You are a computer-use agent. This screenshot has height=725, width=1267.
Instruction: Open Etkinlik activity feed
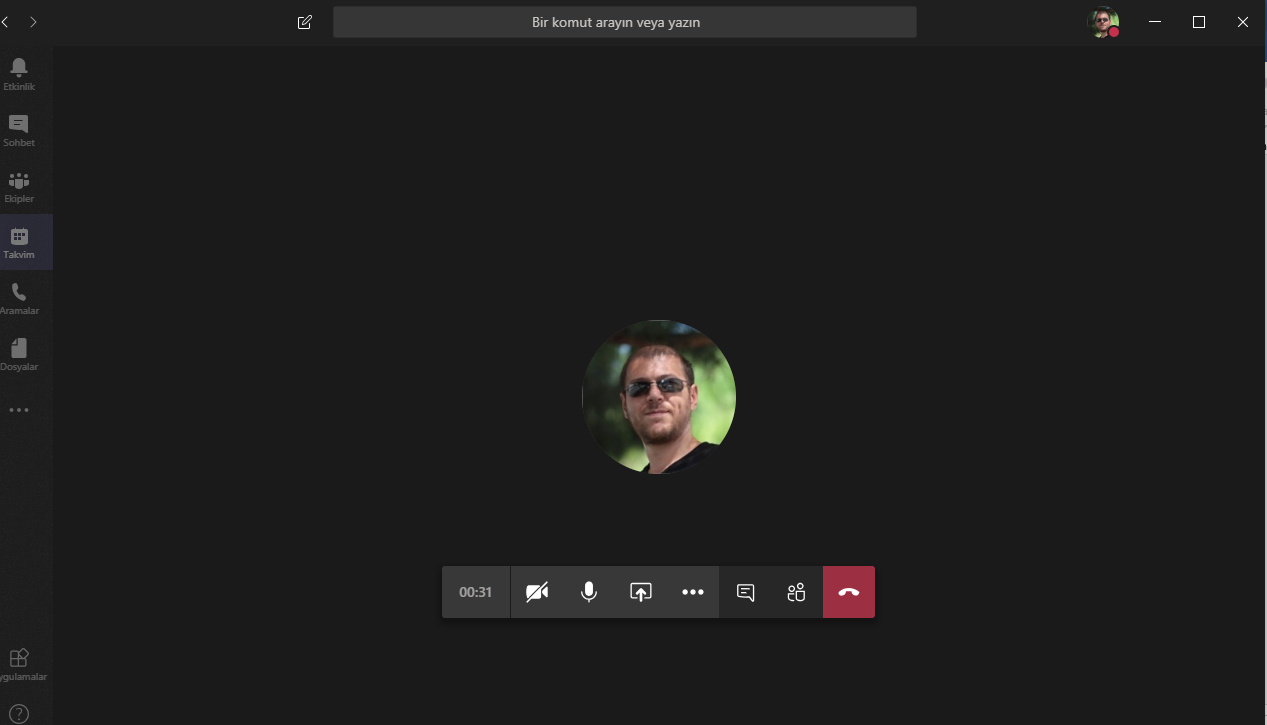[18, 74]
